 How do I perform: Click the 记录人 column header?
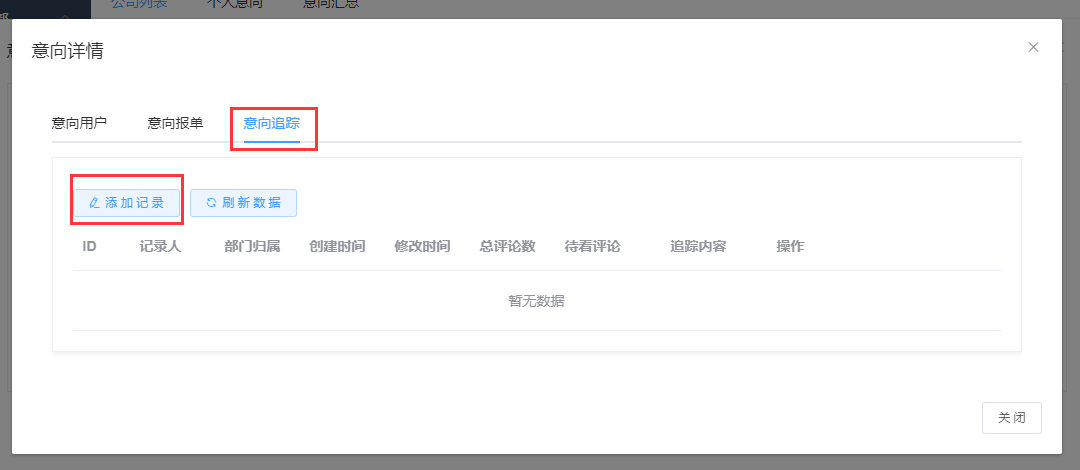click(x=160, y=246)
